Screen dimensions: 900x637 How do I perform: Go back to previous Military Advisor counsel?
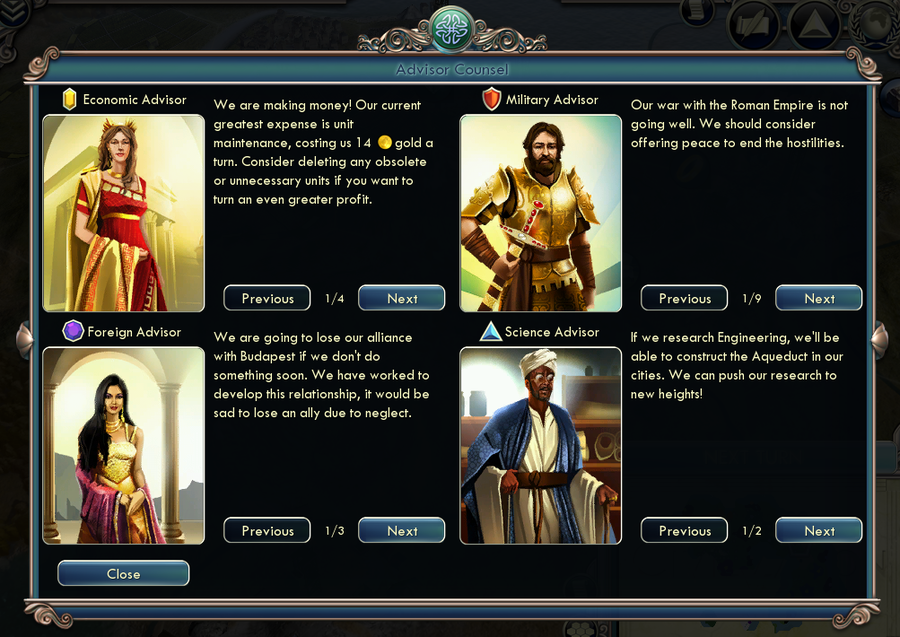tap(684, 298)
